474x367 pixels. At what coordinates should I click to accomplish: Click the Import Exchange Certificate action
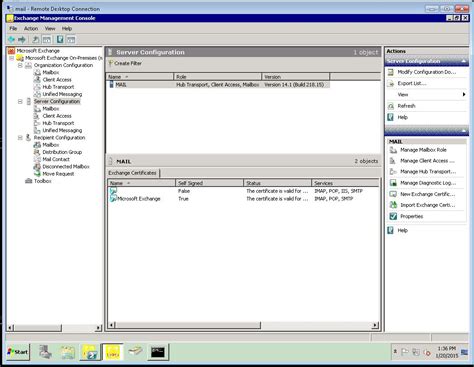[x=427, y=205]
